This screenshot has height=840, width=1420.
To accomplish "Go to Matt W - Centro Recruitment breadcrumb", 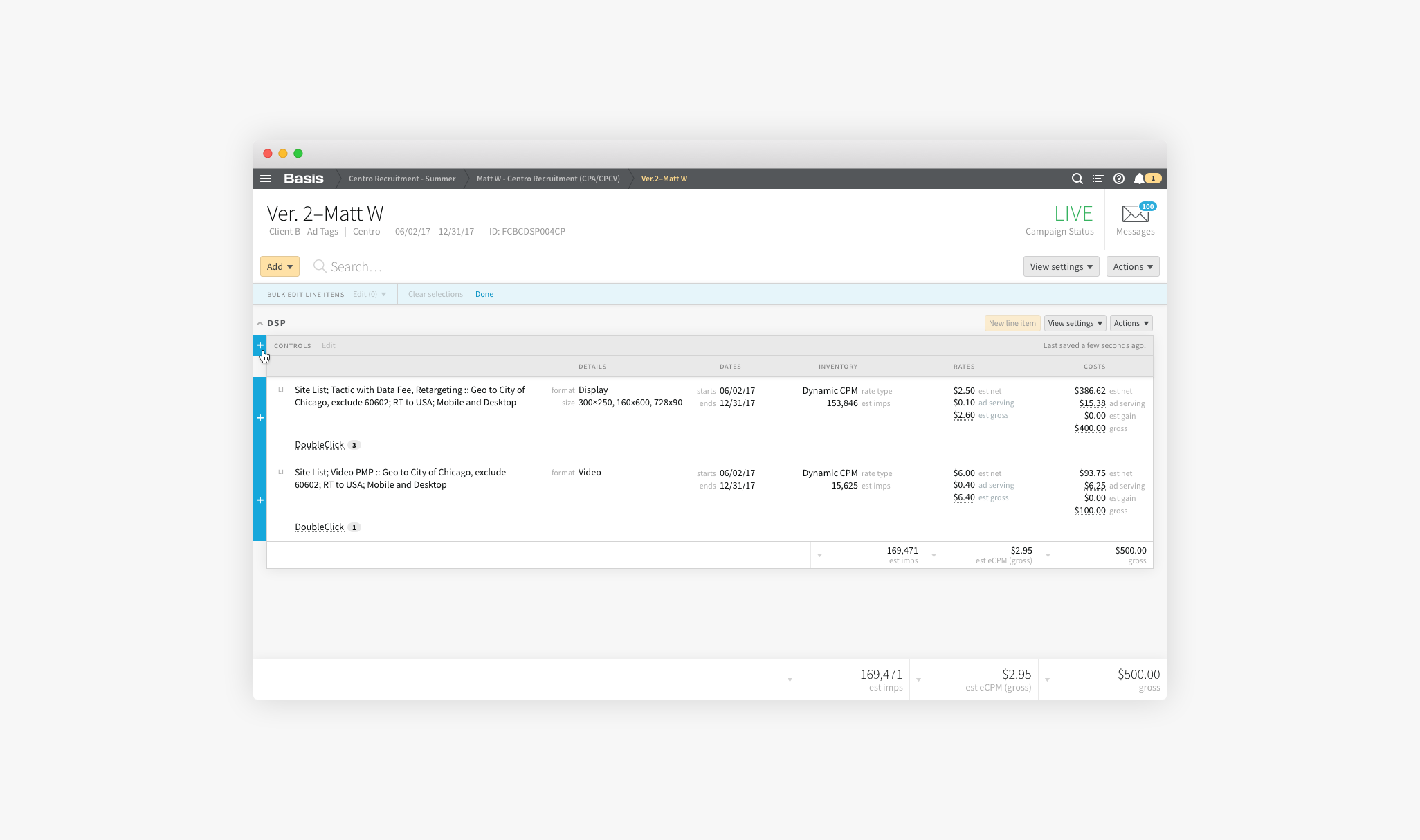I will (548, 179).
